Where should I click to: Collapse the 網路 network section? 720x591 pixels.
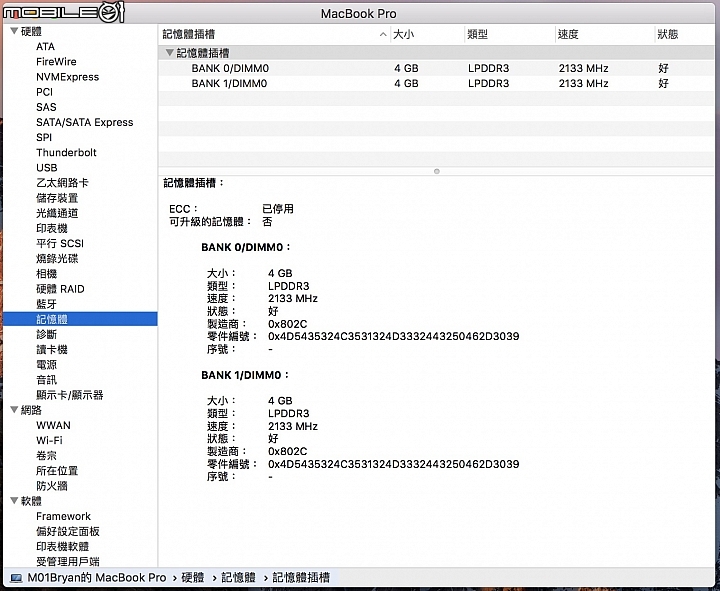tap(14, 410)
